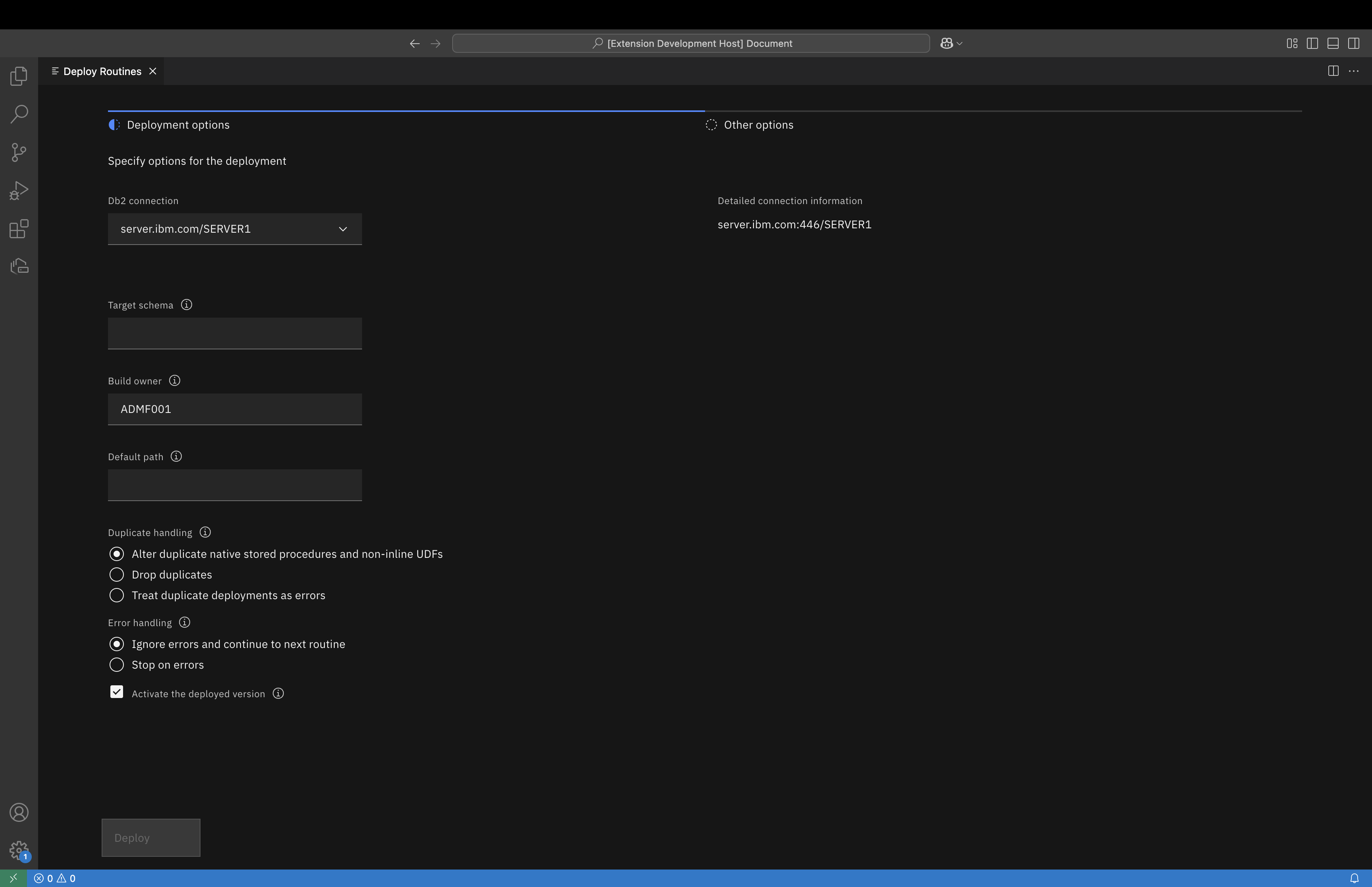1372x887 pixels.
Task: Click the errors and warnings status indicator
Action: 55,878
